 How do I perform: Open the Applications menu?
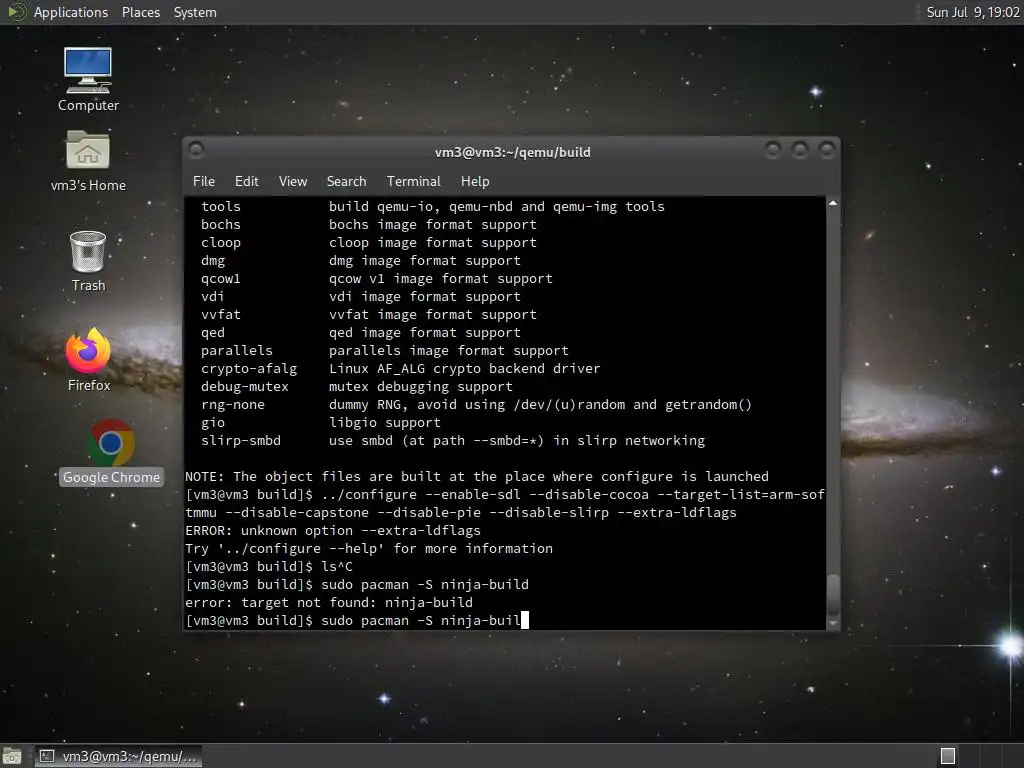pos(71,12)
